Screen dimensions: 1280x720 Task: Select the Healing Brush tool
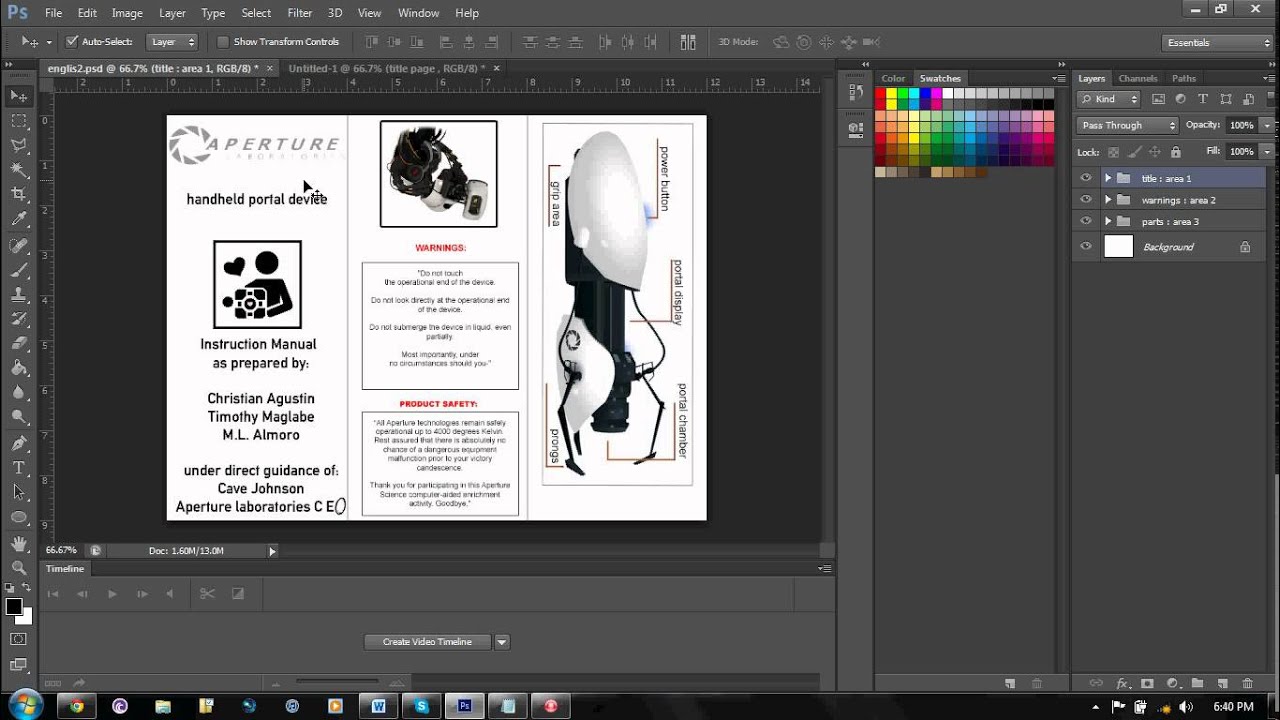19,246
